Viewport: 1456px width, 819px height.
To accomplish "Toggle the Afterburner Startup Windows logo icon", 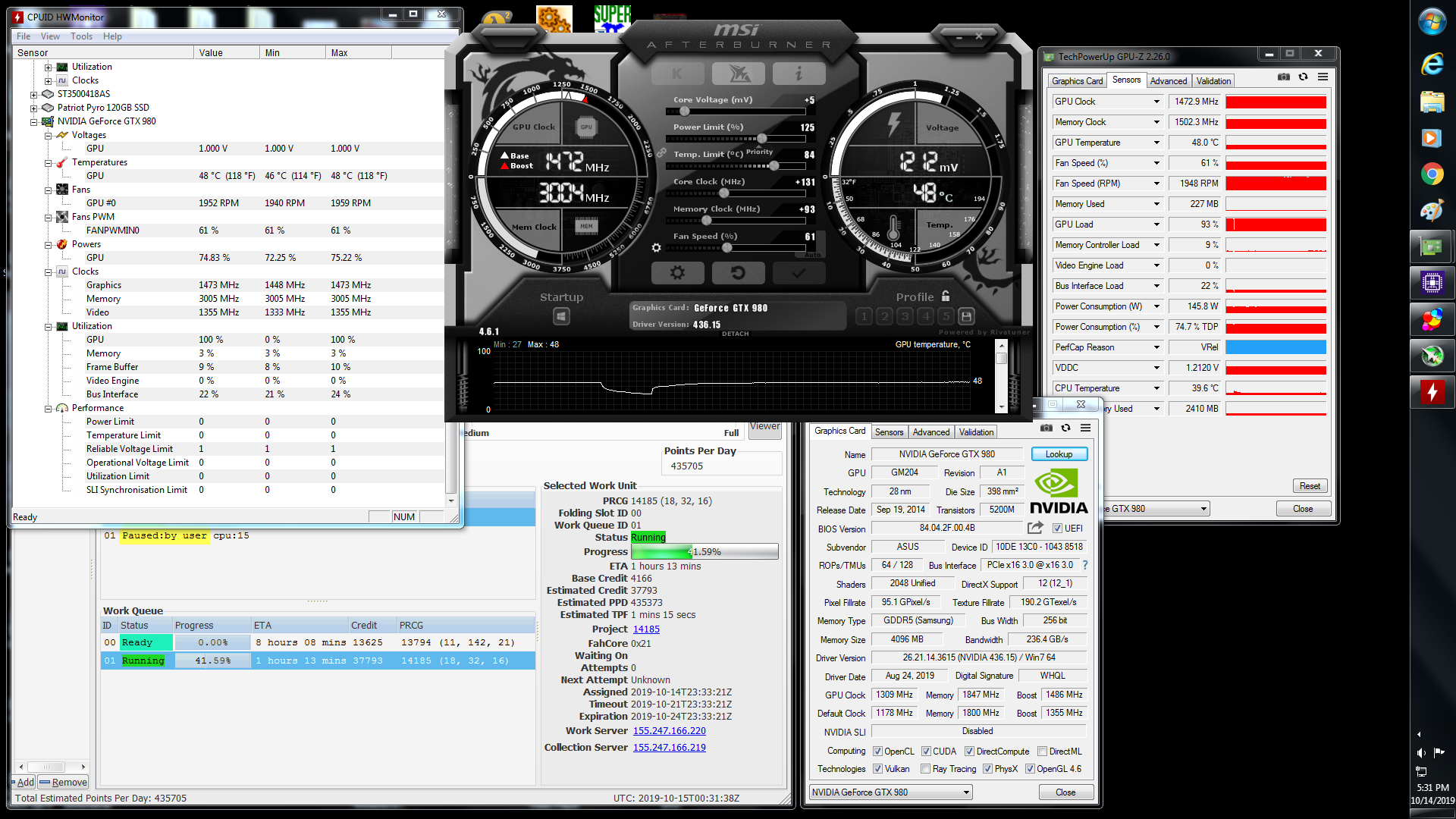I will pyautogui.click(x=561, y=316).
